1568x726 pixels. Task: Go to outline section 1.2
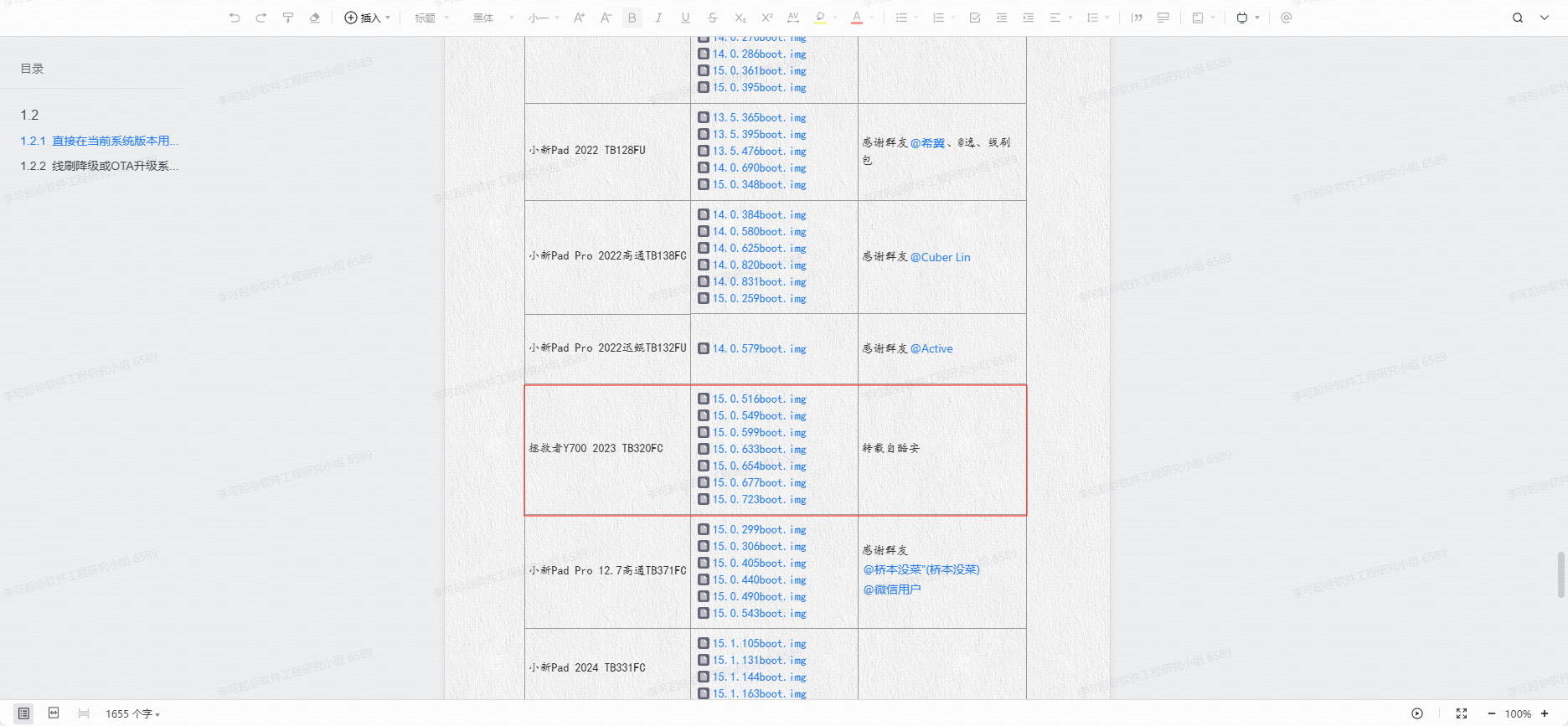(30, 115)
